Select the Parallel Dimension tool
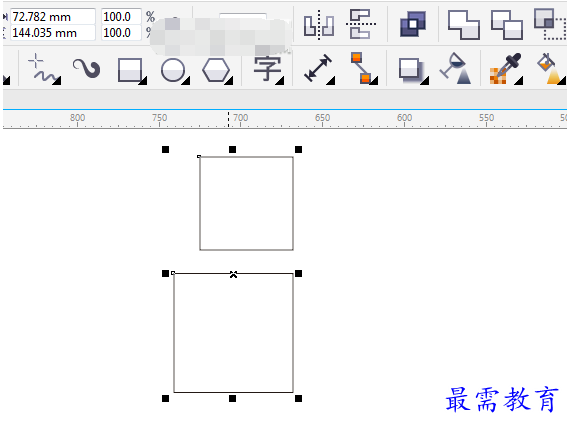Viewport: 567px width, 431px height. (x=319, y=69)
